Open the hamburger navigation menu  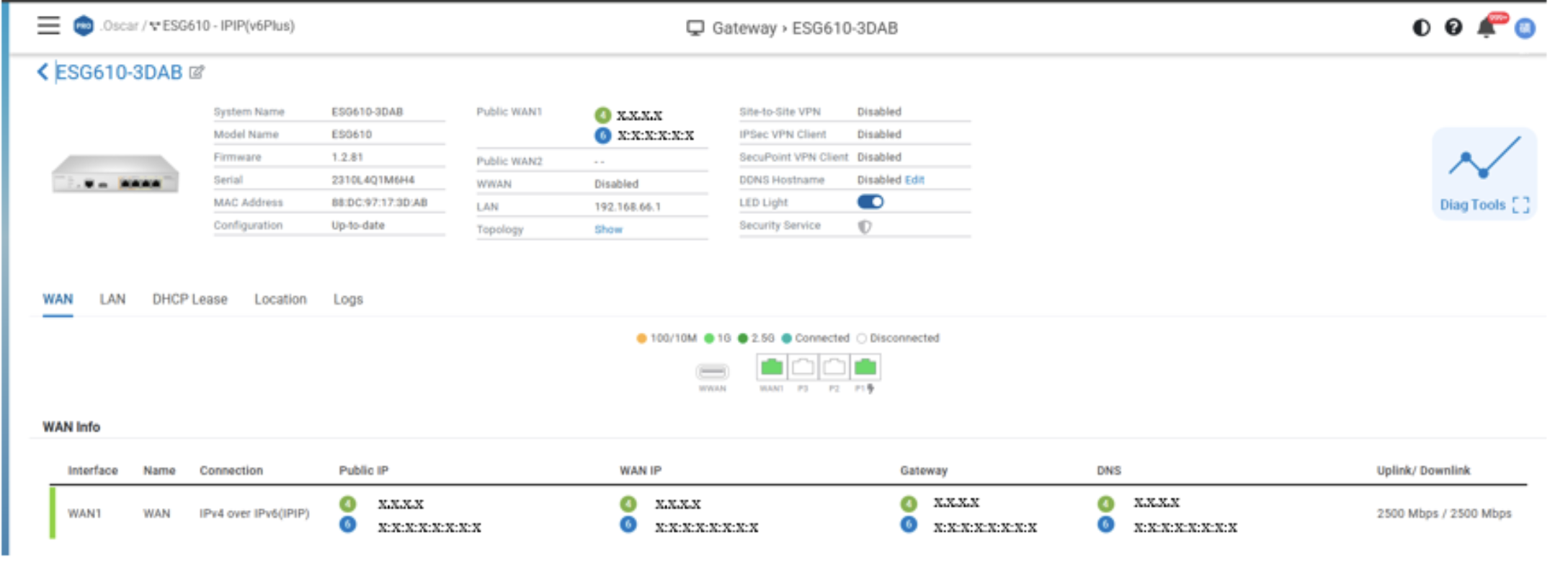point(48,26)
